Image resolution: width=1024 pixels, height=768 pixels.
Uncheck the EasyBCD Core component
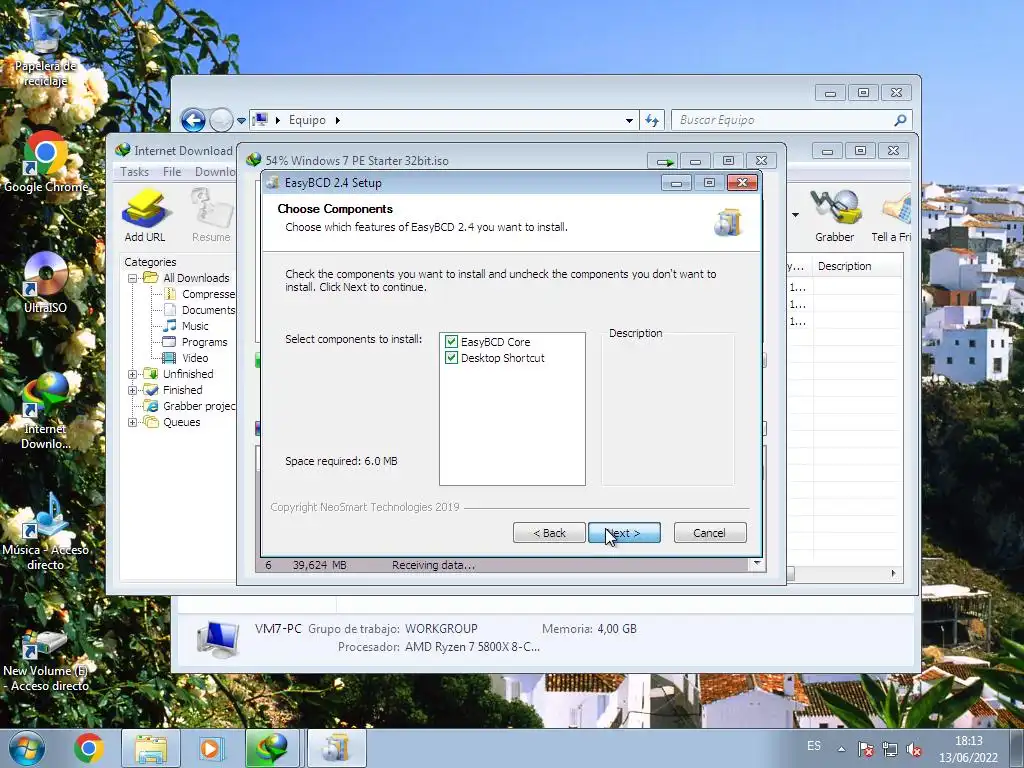[451, 342]
